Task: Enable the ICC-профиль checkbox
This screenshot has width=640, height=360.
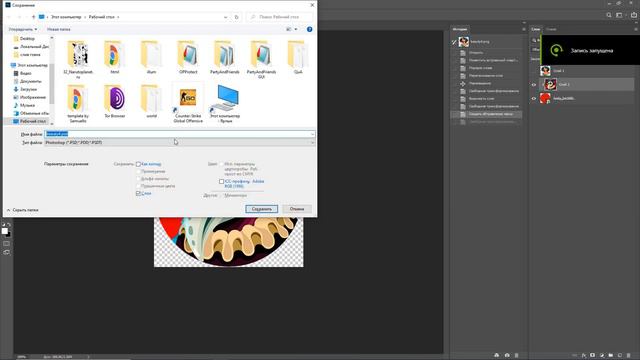Action: coord(222,181)
